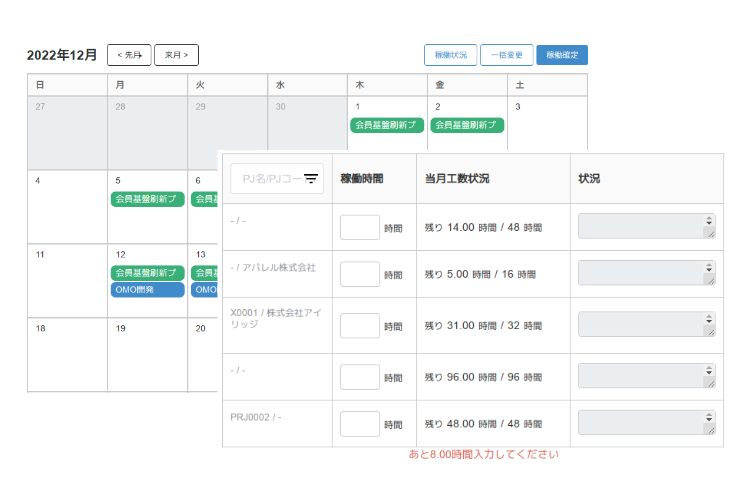Viewport: 753px width, 491px height.
Task: Focus the PJ名/PJコード filter input
Action: (277, 179)
